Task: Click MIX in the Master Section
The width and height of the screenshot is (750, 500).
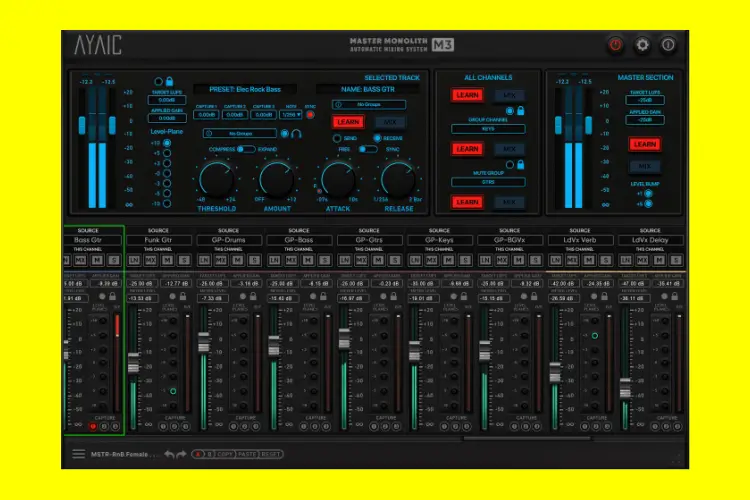Action: click(x=645, y=166)
